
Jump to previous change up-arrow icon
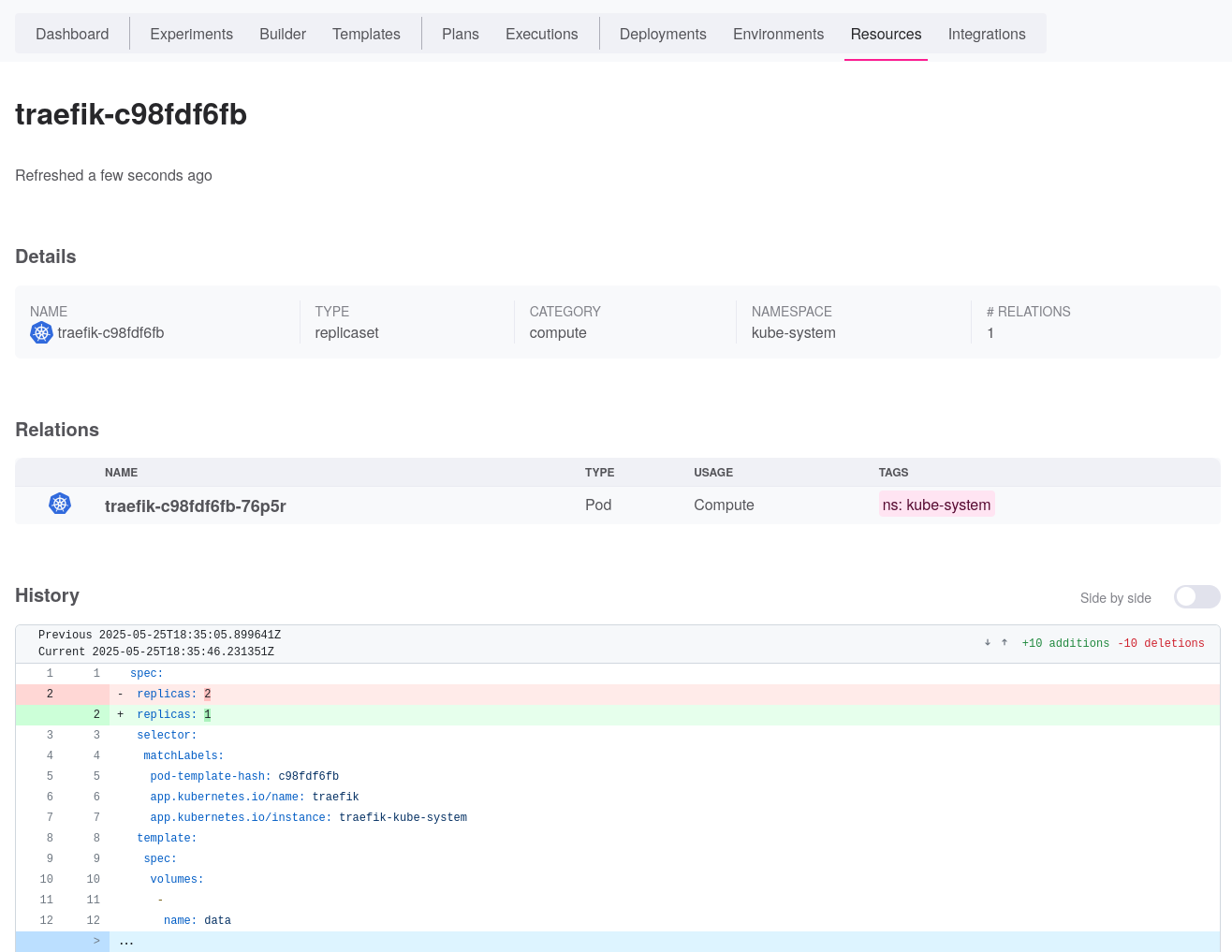[1005, 643]
